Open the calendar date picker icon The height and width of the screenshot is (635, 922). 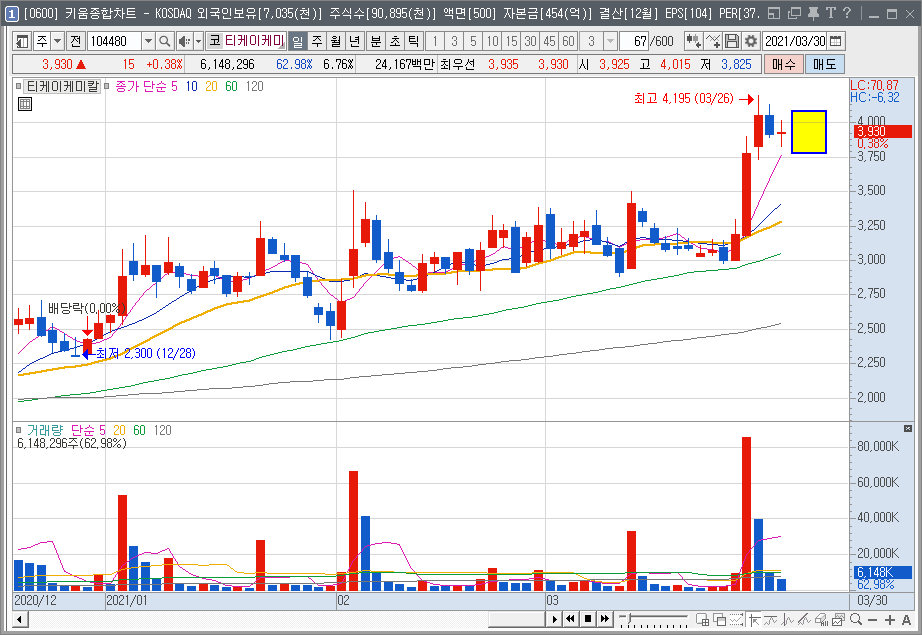pos(836,41)
